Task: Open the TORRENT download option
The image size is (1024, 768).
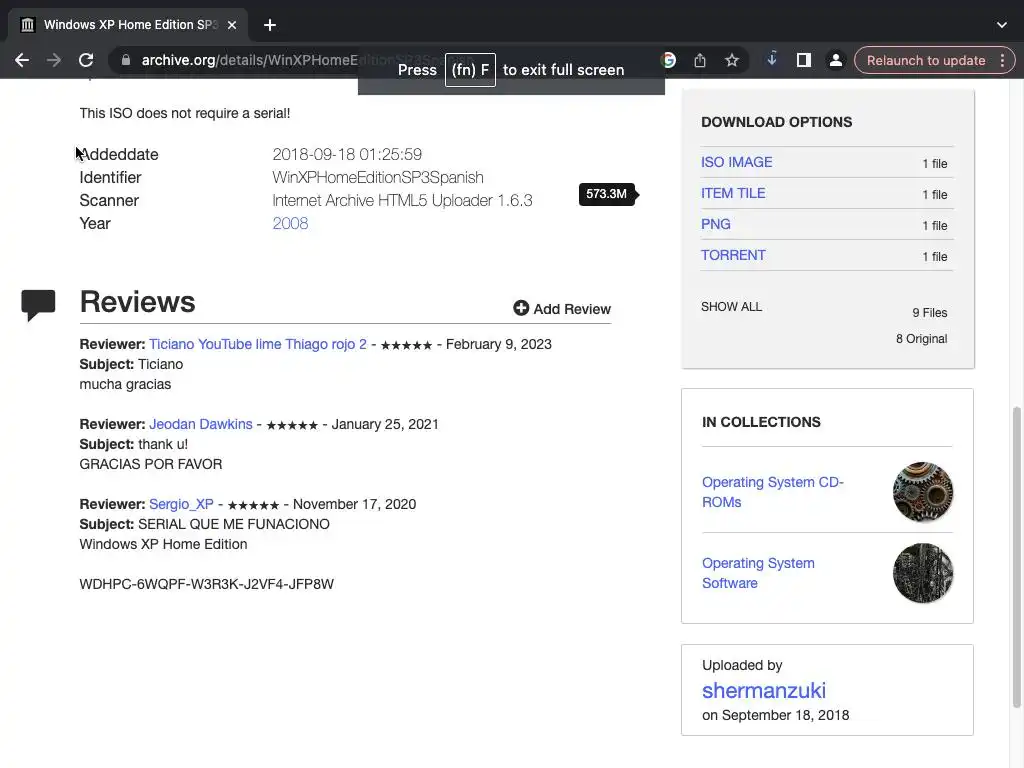Action: (733, 255)
